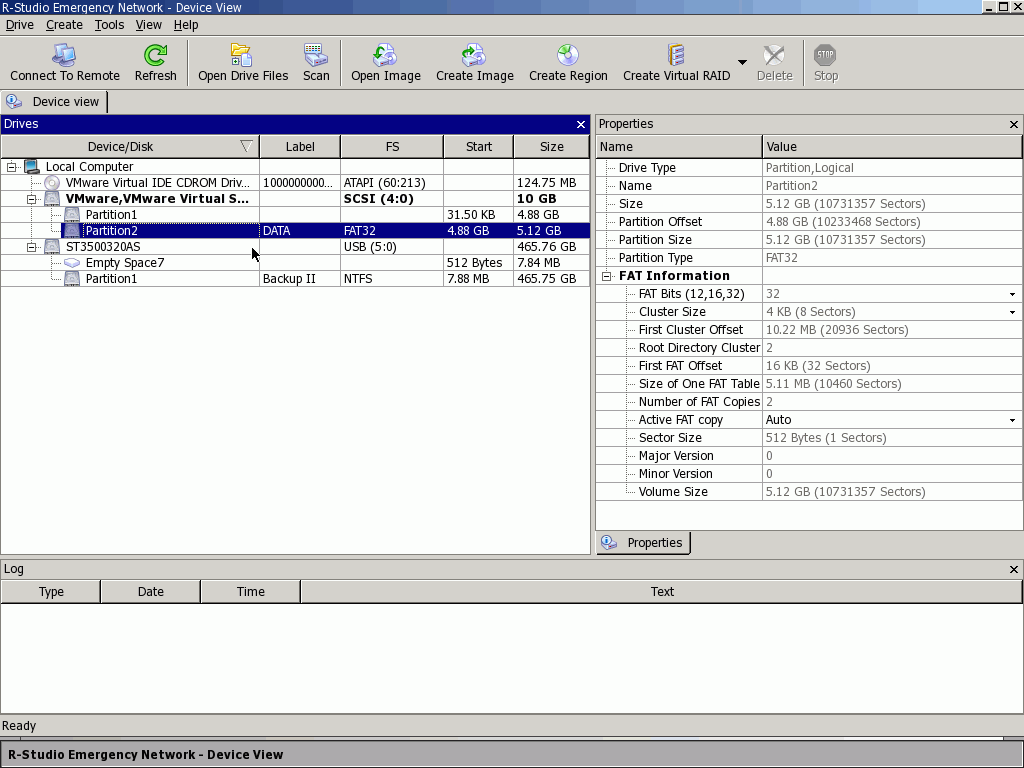The width and height of the screenshot is (1024, 768).
Task: Close the Drives panel
Action: pyautogui.click(x=581, y=124)
